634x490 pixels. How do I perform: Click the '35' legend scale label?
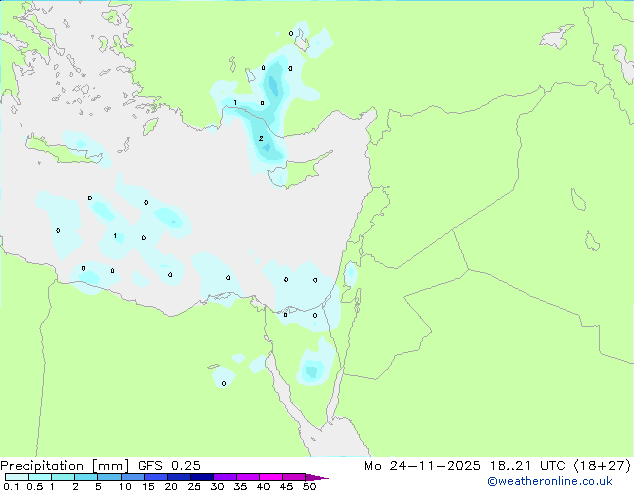(240, 486)
